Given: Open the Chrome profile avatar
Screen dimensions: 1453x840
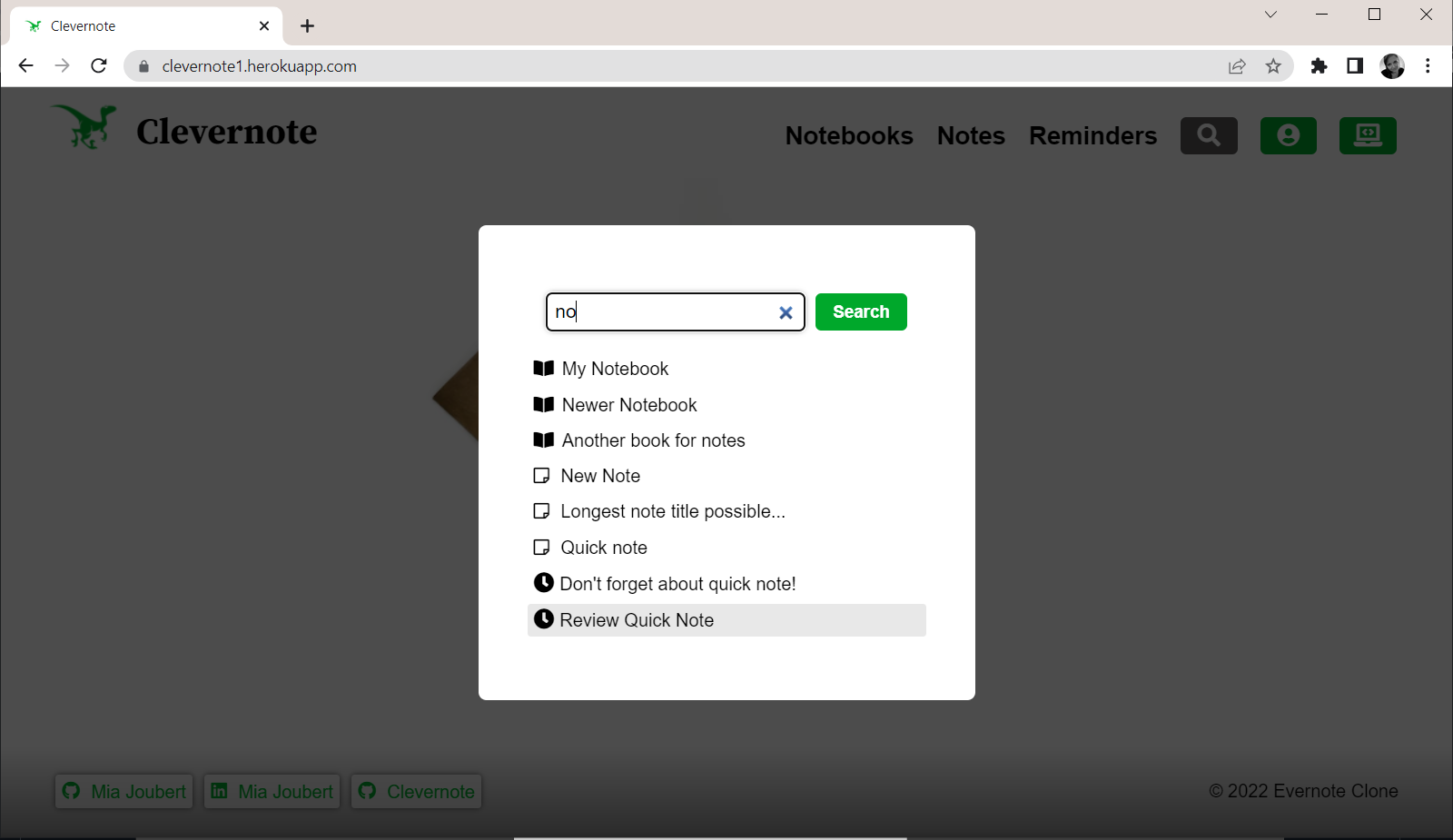Looking at the screenshot, I should coord(1392,65).
